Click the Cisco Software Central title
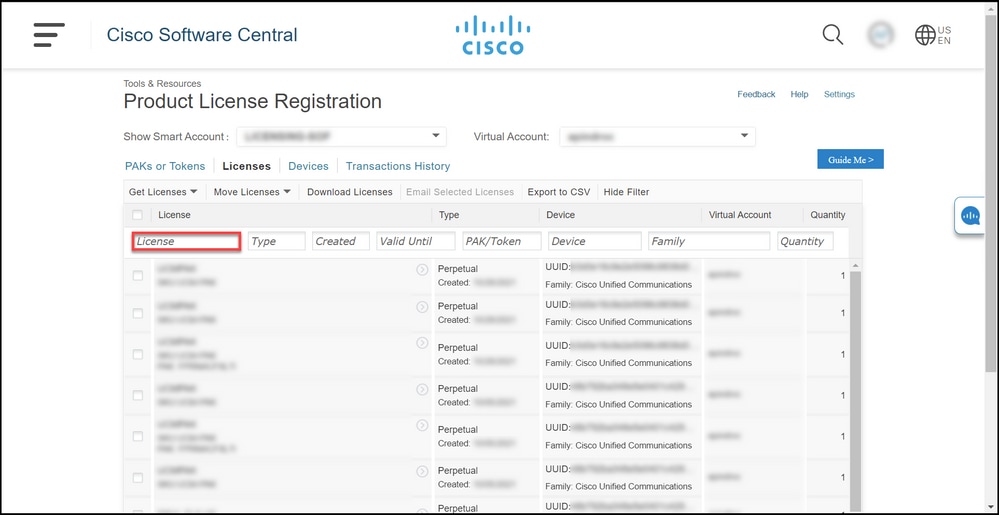Screen dimensions: 999x515 [202, 34]
